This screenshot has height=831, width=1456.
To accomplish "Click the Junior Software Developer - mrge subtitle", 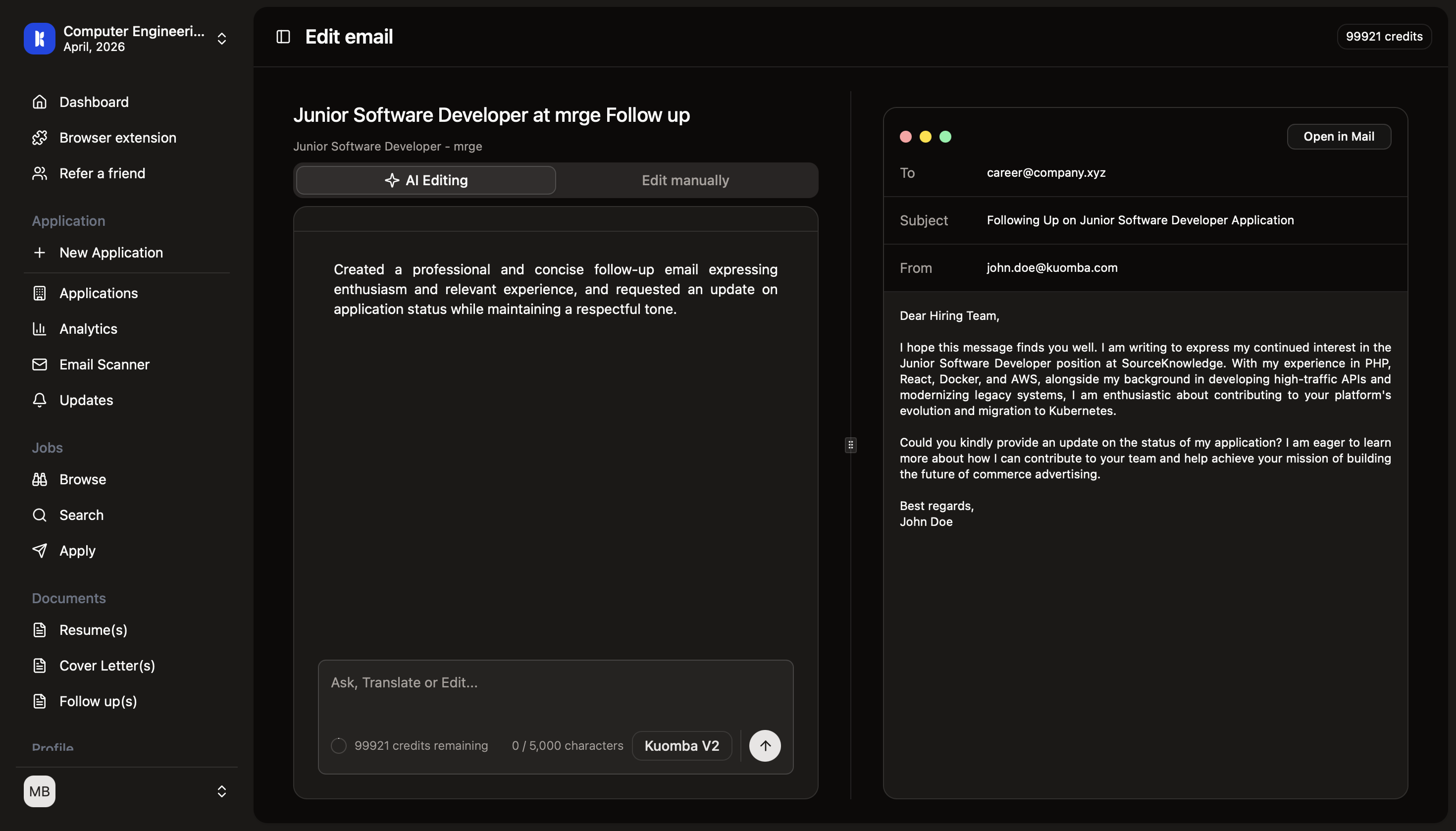I will pos(388,147).
